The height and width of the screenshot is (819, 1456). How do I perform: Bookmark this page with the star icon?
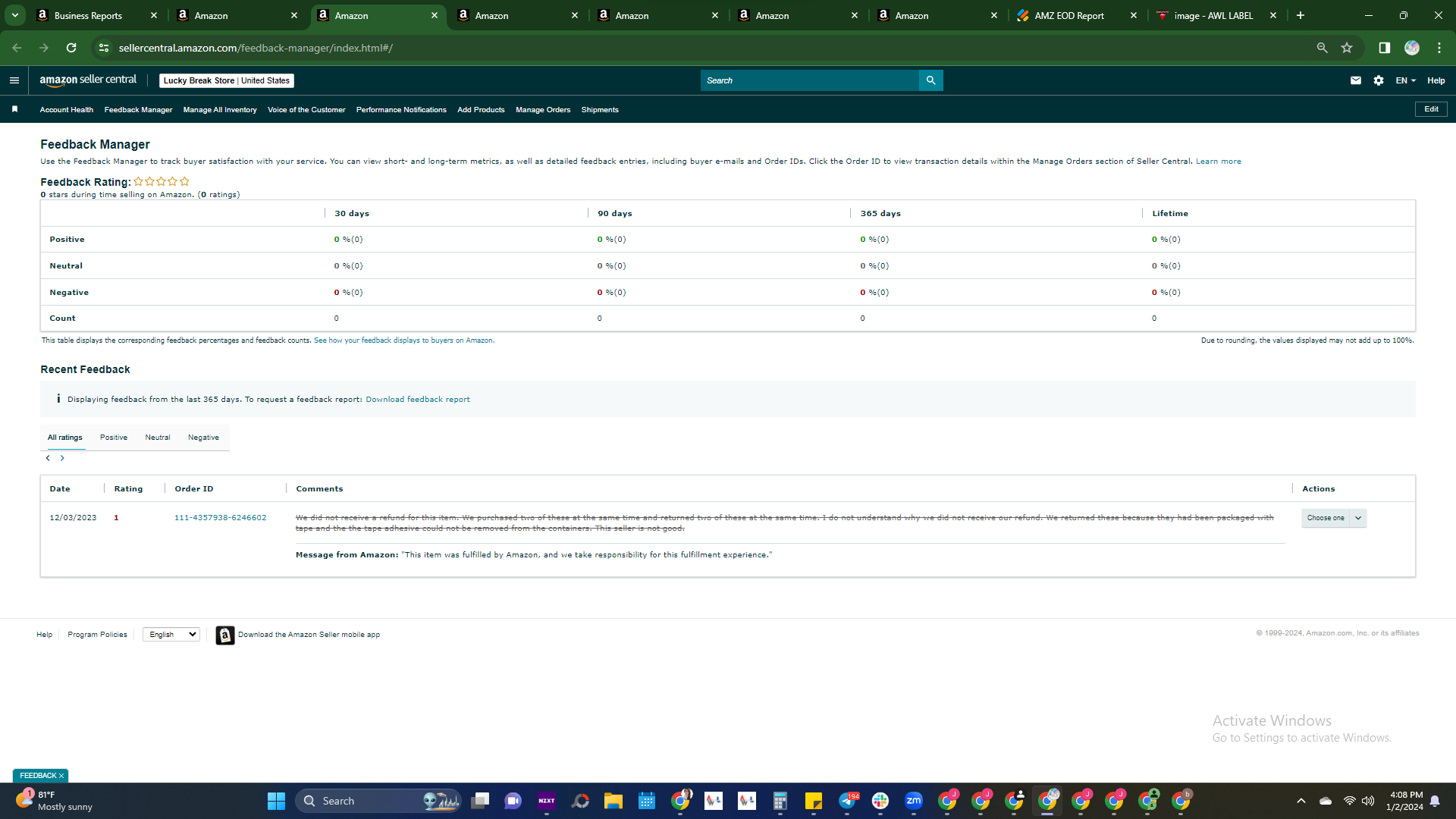[x=1347, y=48]
